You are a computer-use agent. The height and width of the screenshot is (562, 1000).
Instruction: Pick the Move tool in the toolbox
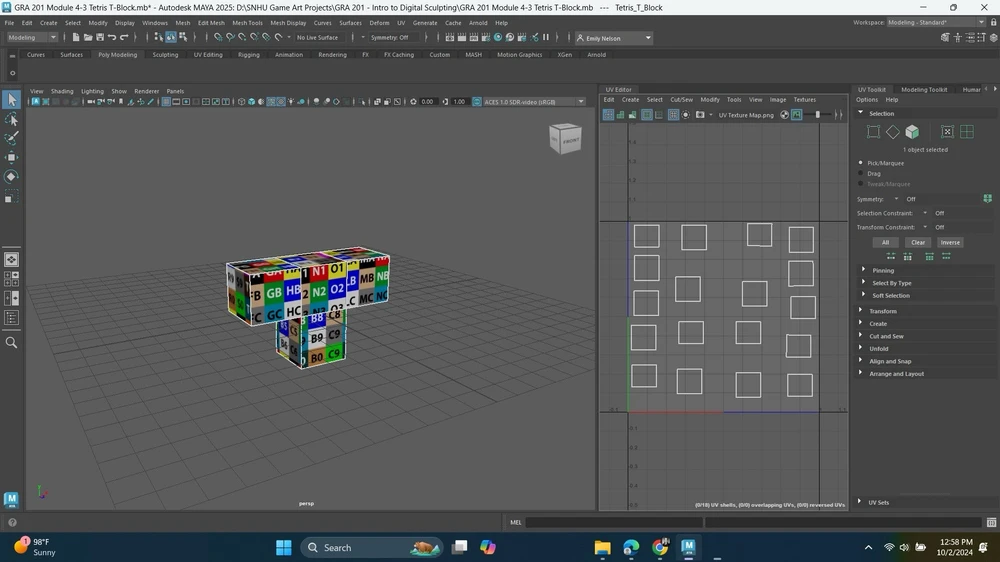point(11,157)
